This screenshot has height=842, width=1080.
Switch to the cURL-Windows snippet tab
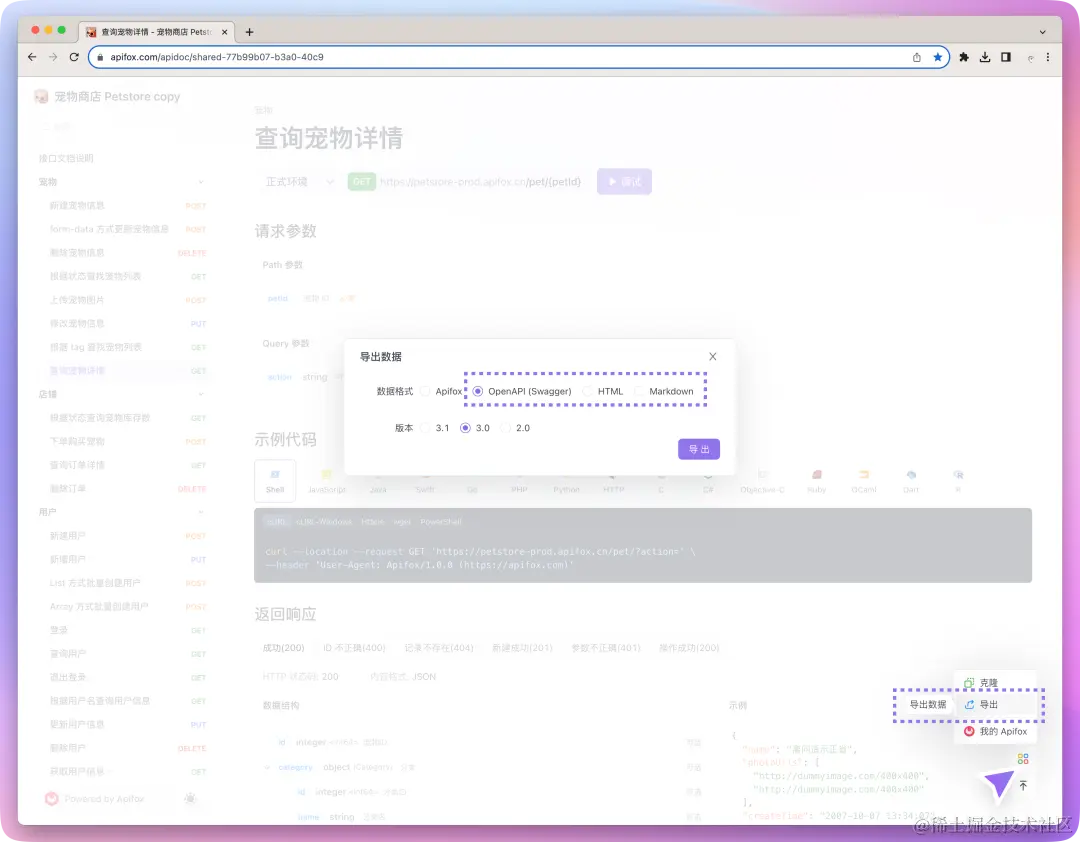[324, 522]
